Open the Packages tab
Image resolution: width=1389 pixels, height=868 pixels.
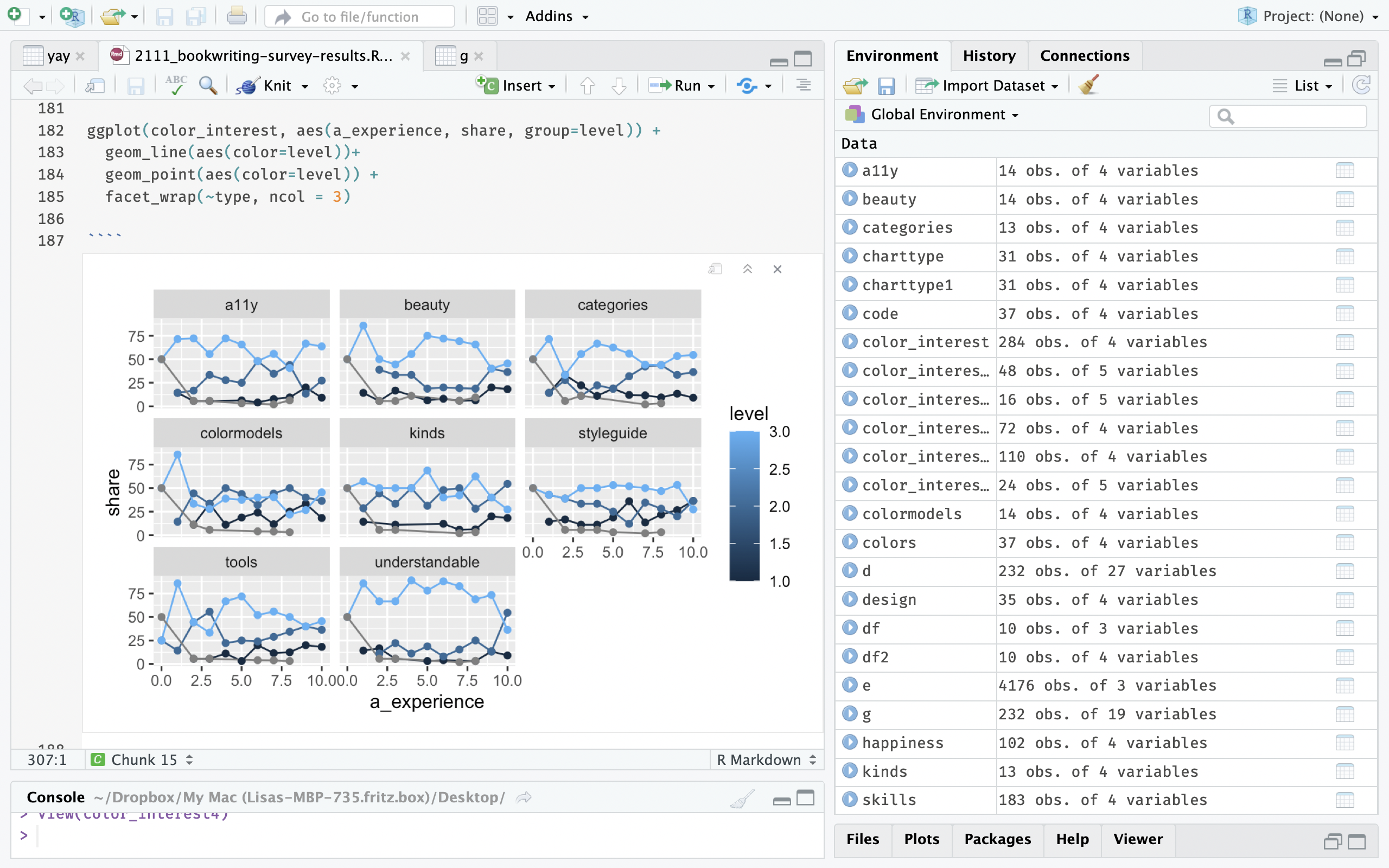click(997, 839)
